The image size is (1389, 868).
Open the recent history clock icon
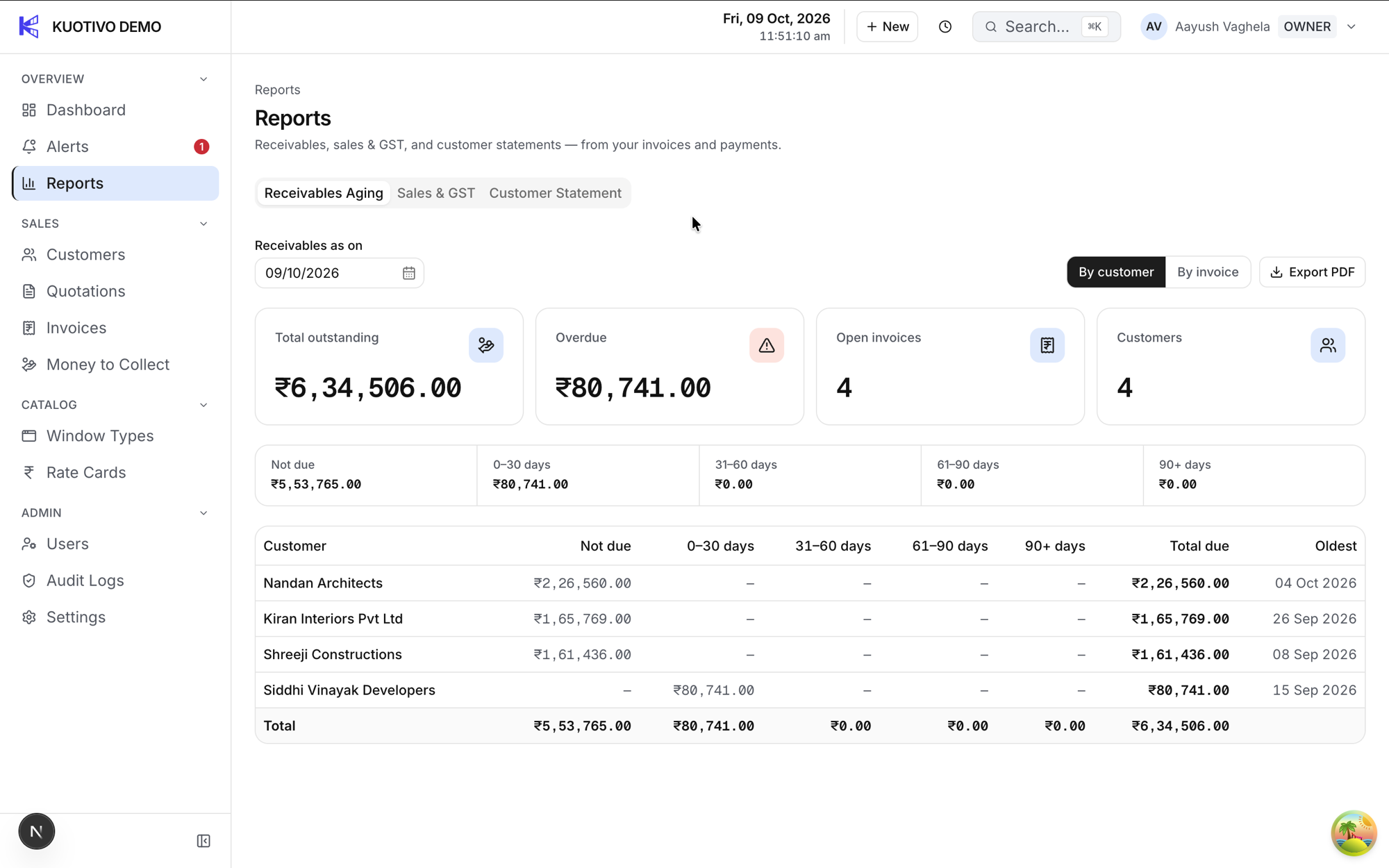[945, 26]
